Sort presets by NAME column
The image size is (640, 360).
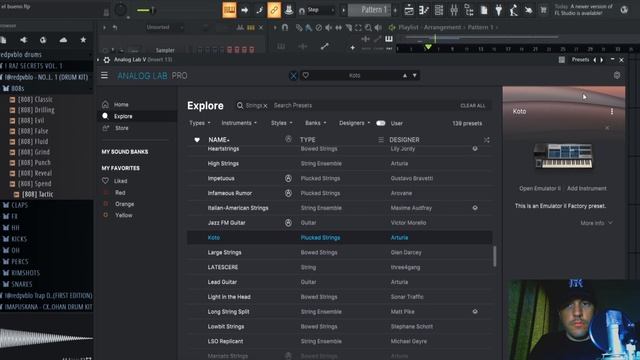(219, 140)
